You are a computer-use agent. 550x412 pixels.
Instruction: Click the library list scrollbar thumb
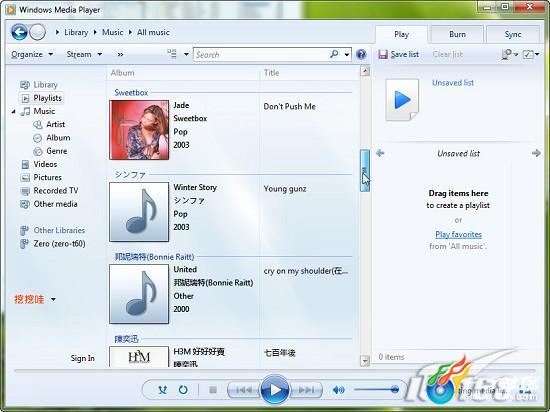(365, 170)
